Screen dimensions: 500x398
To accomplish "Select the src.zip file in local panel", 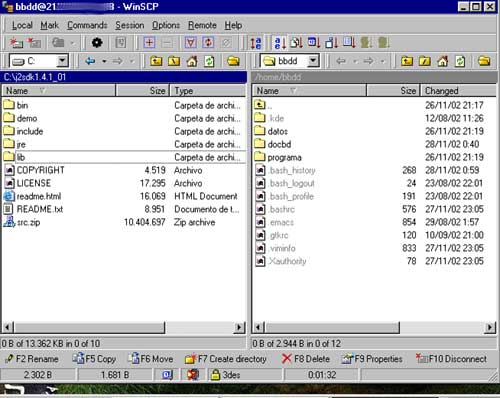I will coord(28,222).
